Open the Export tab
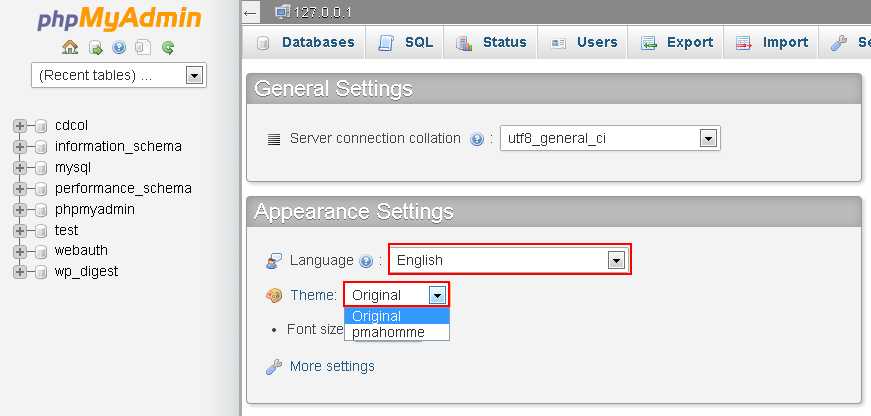Viewport: 871px width, 416px height. [675, 42]
